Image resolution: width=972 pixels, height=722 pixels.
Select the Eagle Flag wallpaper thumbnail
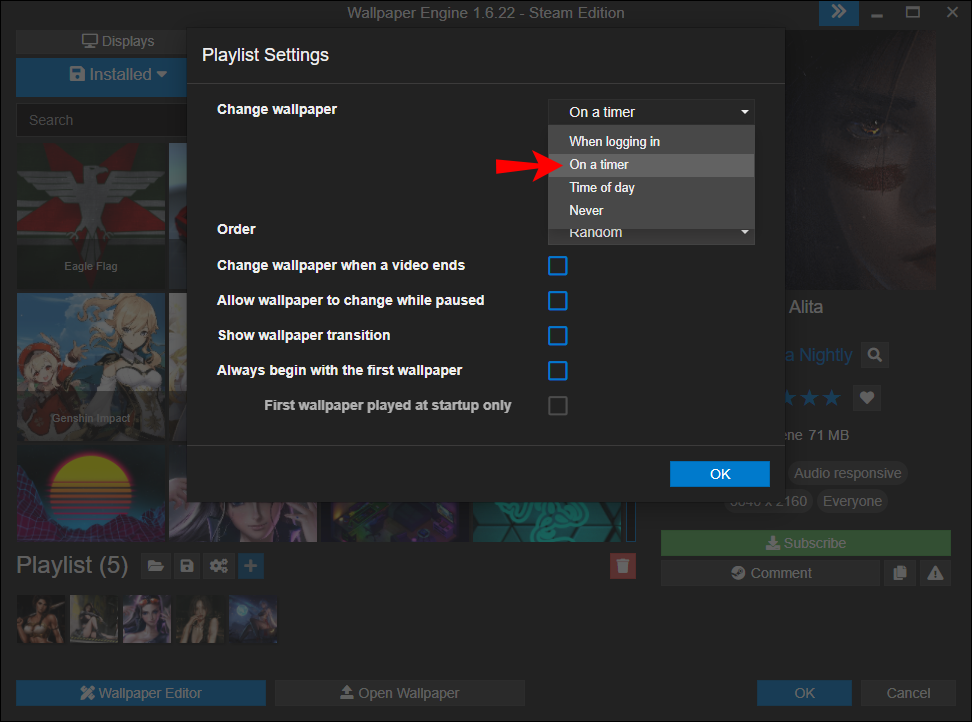[x=91, y=216]
